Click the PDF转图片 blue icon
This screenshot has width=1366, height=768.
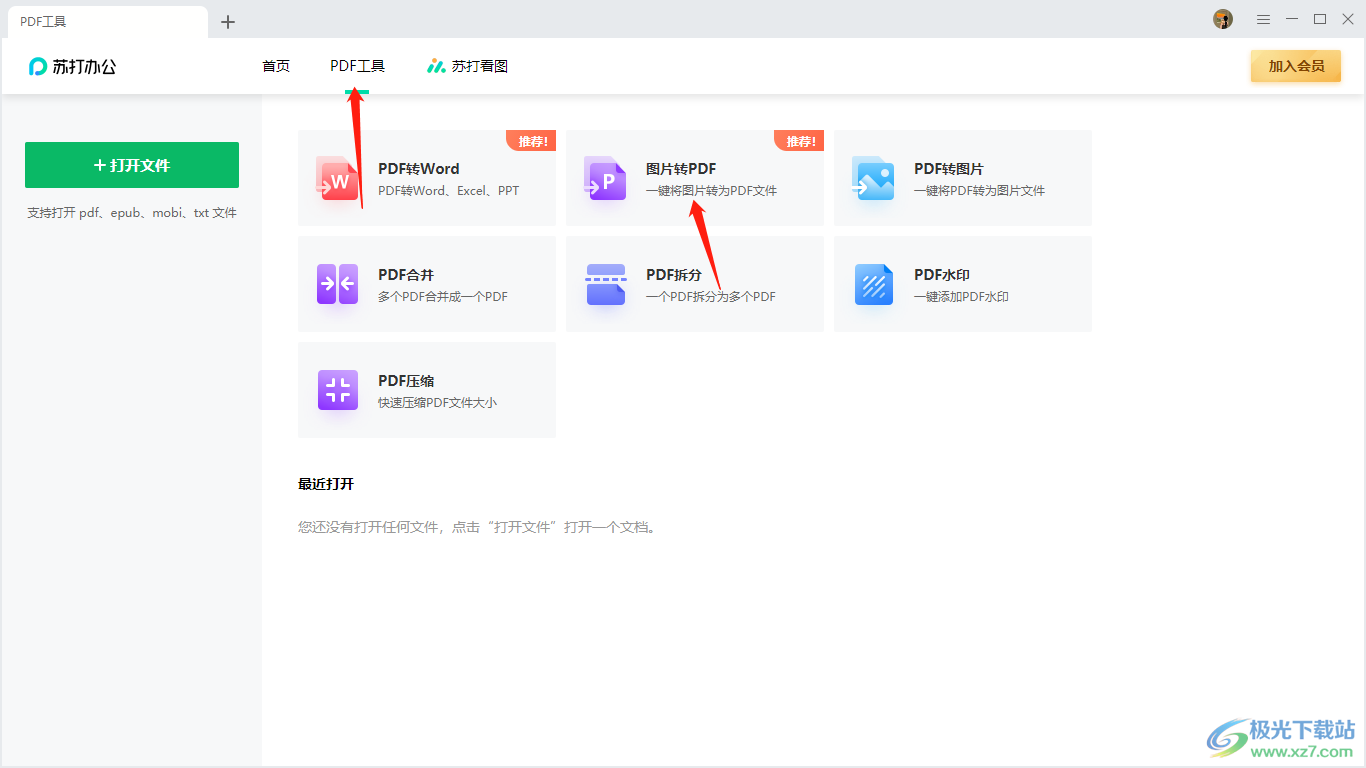tap(873, 179)
